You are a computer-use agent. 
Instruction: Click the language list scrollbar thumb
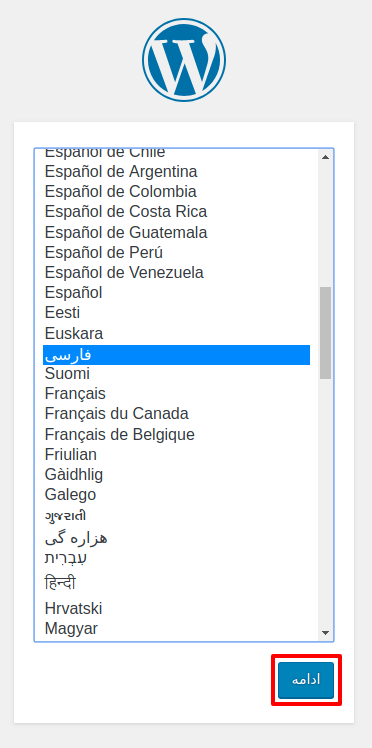click(x=326, y=332)
